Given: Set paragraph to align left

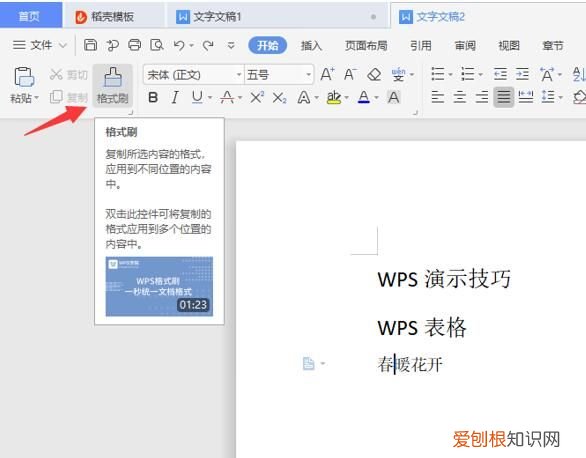Looking at the screenshot, I should coord(438,97).
